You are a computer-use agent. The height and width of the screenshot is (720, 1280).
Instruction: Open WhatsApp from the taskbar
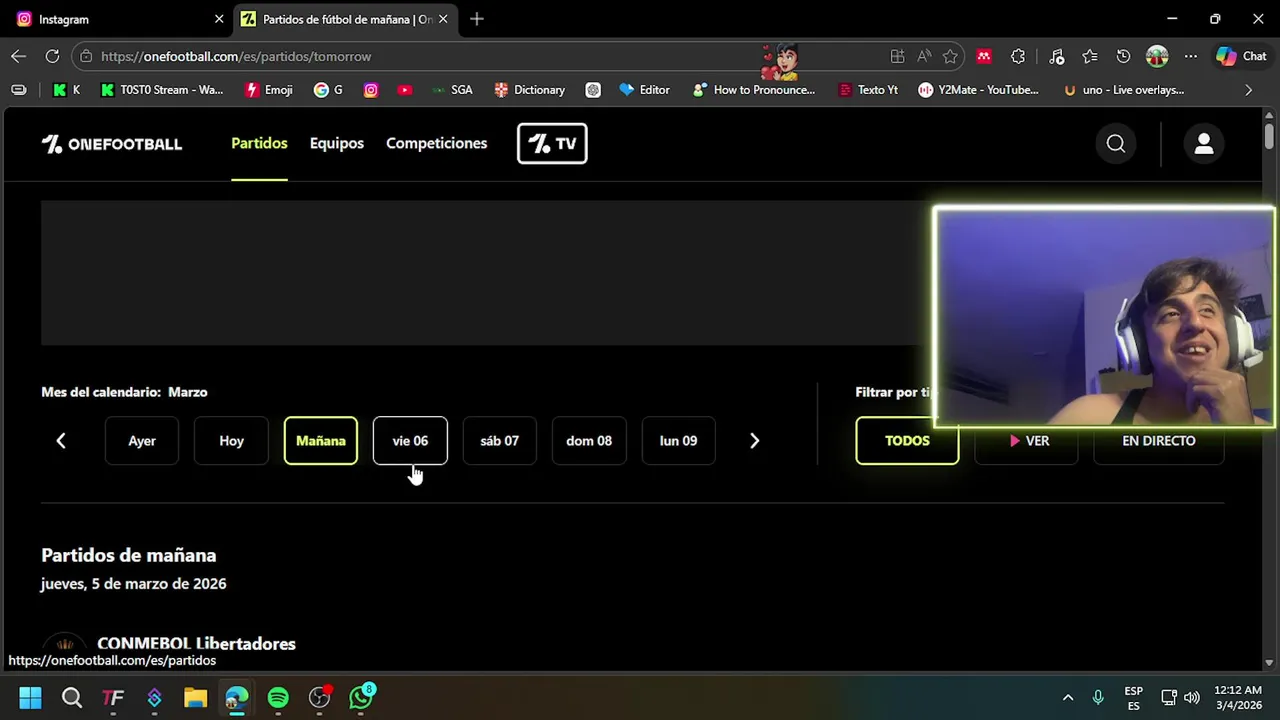coord(361,697)
